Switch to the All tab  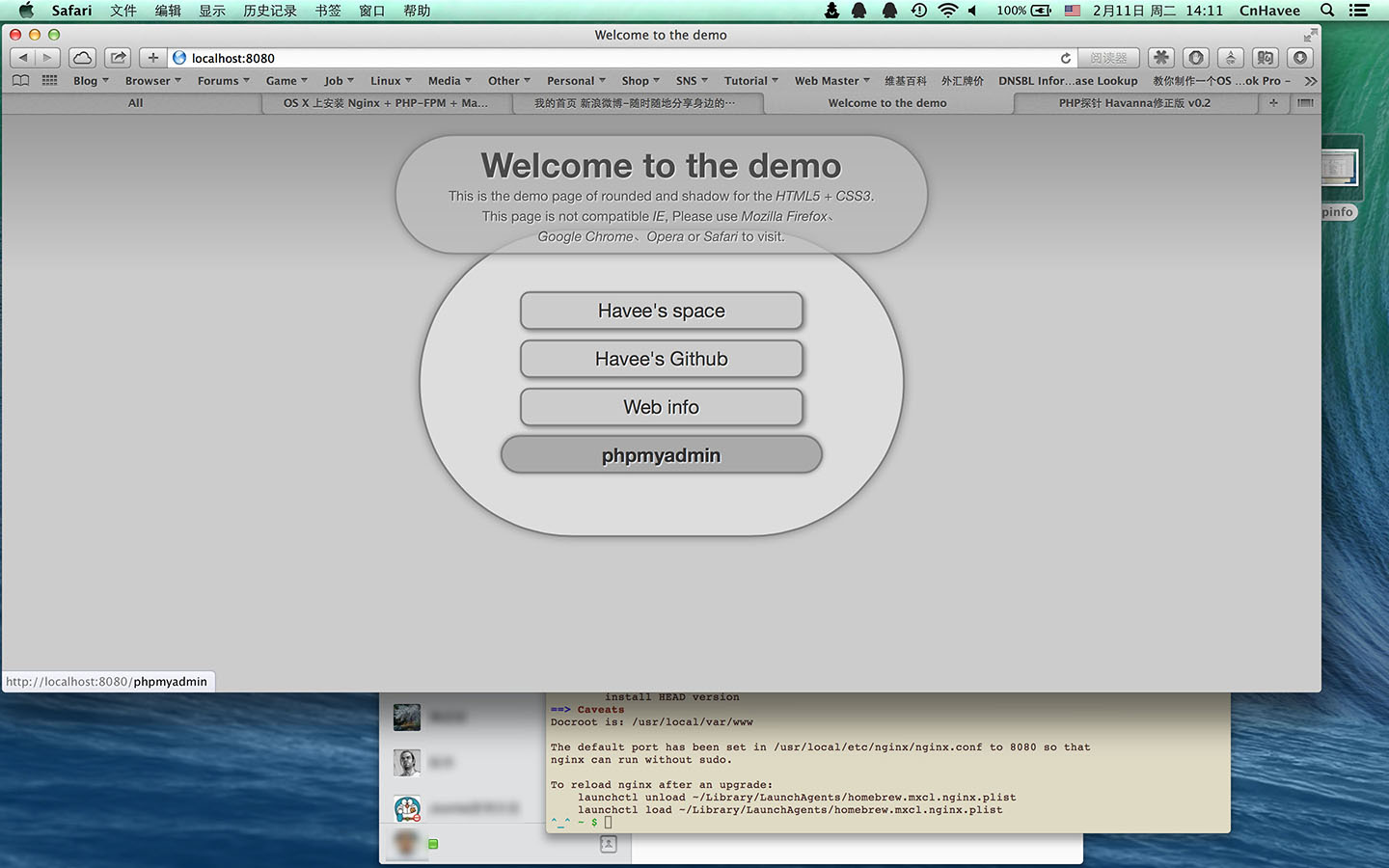click(135, 103)
